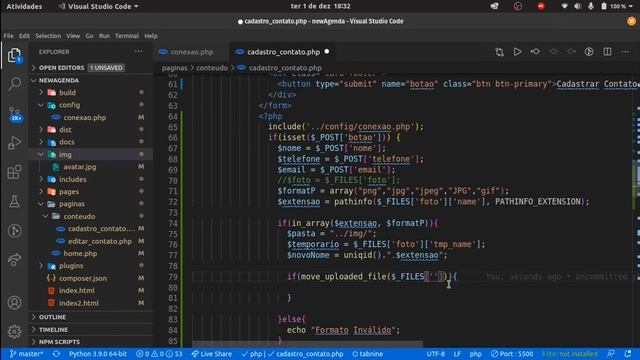Screen dimensions: 640x360
Task: Open the Help menu
Action: pos(151,36)
